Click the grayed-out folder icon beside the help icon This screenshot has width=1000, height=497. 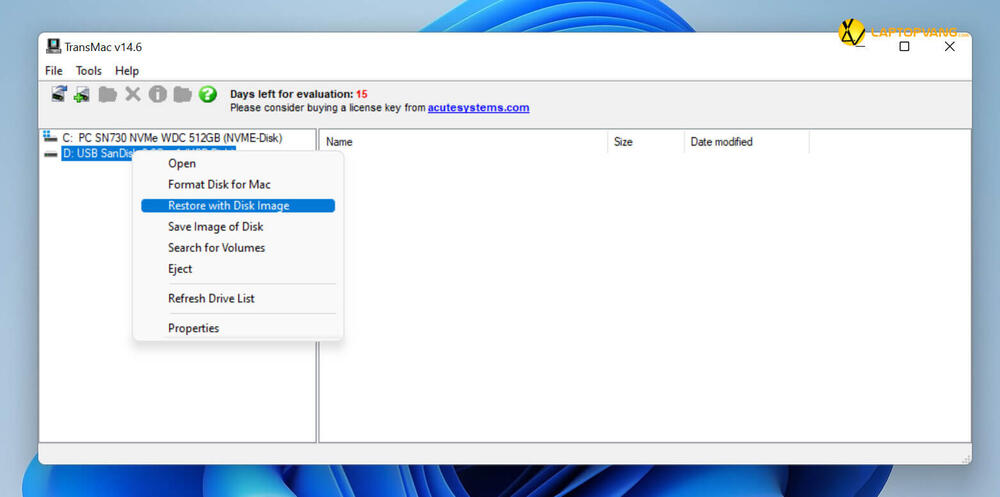182,94
